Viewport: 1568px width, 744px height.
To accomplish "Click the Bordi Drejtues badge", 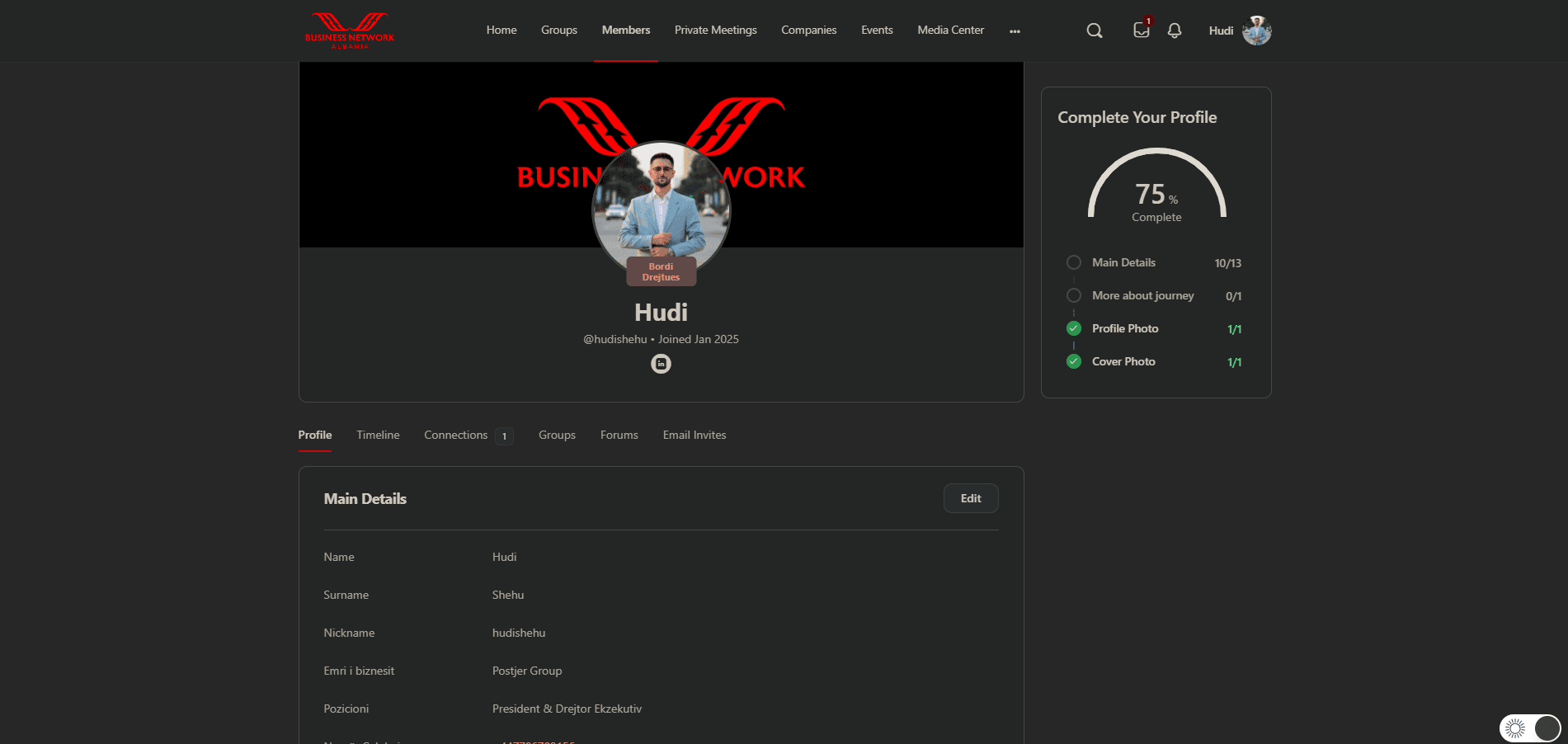I will point(661,271).
